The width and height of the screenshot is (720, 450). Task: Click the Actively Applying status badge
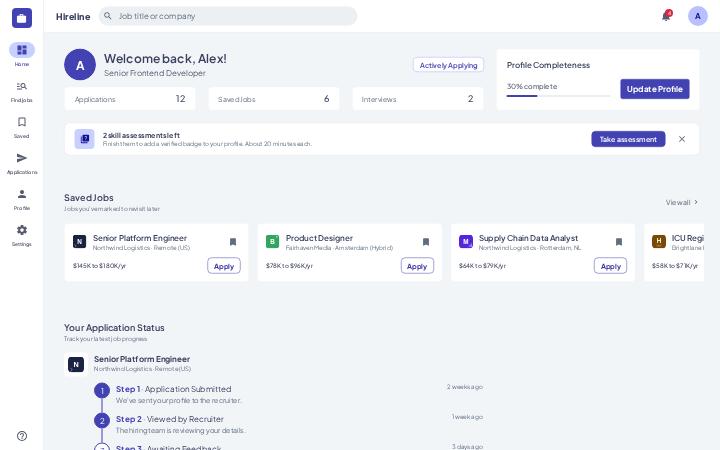tap(448, 65)
